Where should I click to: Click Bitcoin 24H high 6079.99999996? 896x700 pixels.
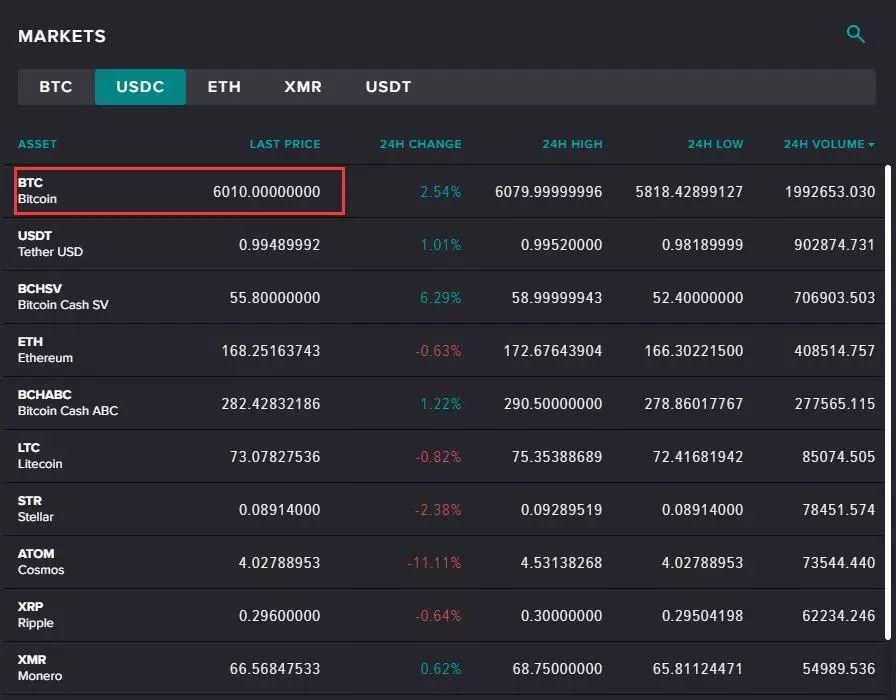tap(549, 191)
